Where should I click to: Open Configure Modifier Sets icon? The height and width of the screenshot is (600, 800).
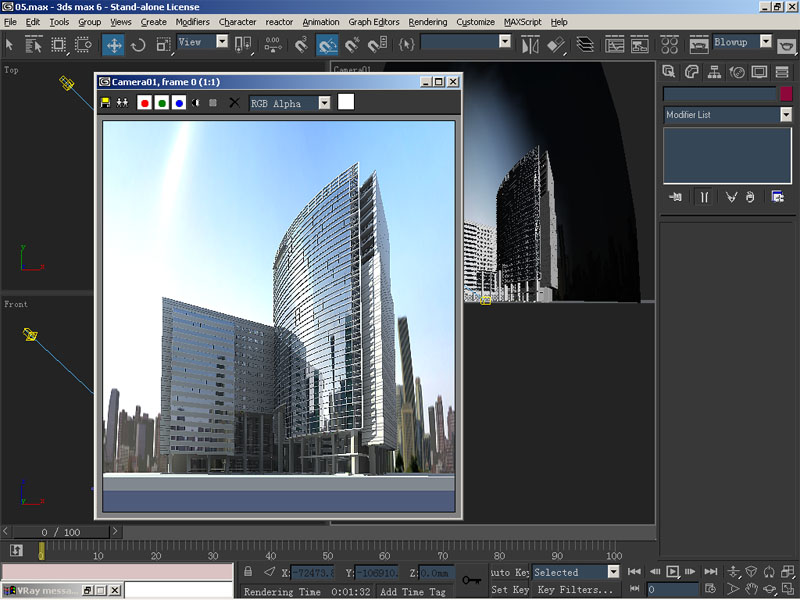[x=777, y=197]
